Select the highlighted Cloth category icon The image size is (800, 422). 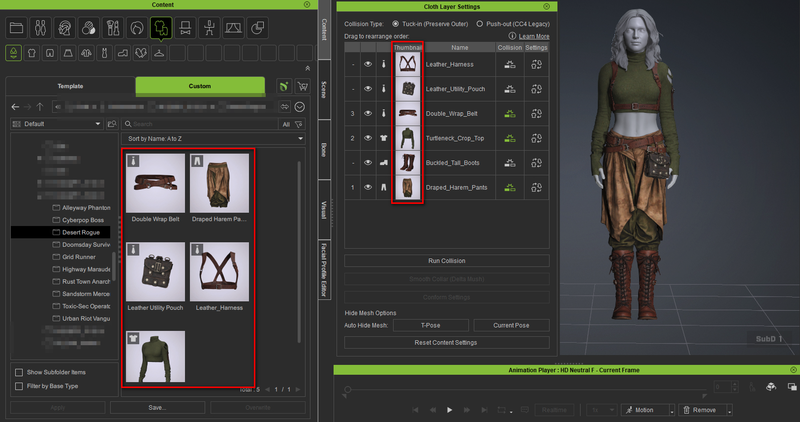click(161, 28)
